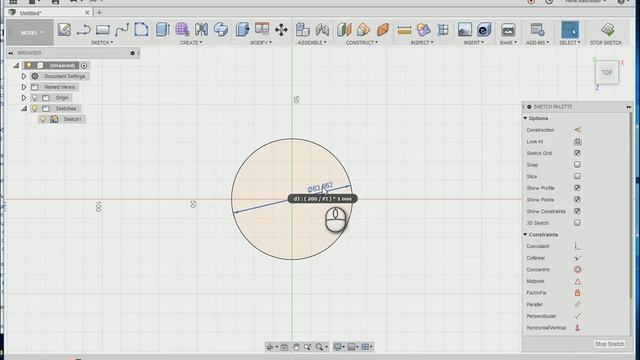The height and width of the screenshot is (360, 640).
Task: Click the Change Parameters table icon in Modify
Action: pos(262,29)
